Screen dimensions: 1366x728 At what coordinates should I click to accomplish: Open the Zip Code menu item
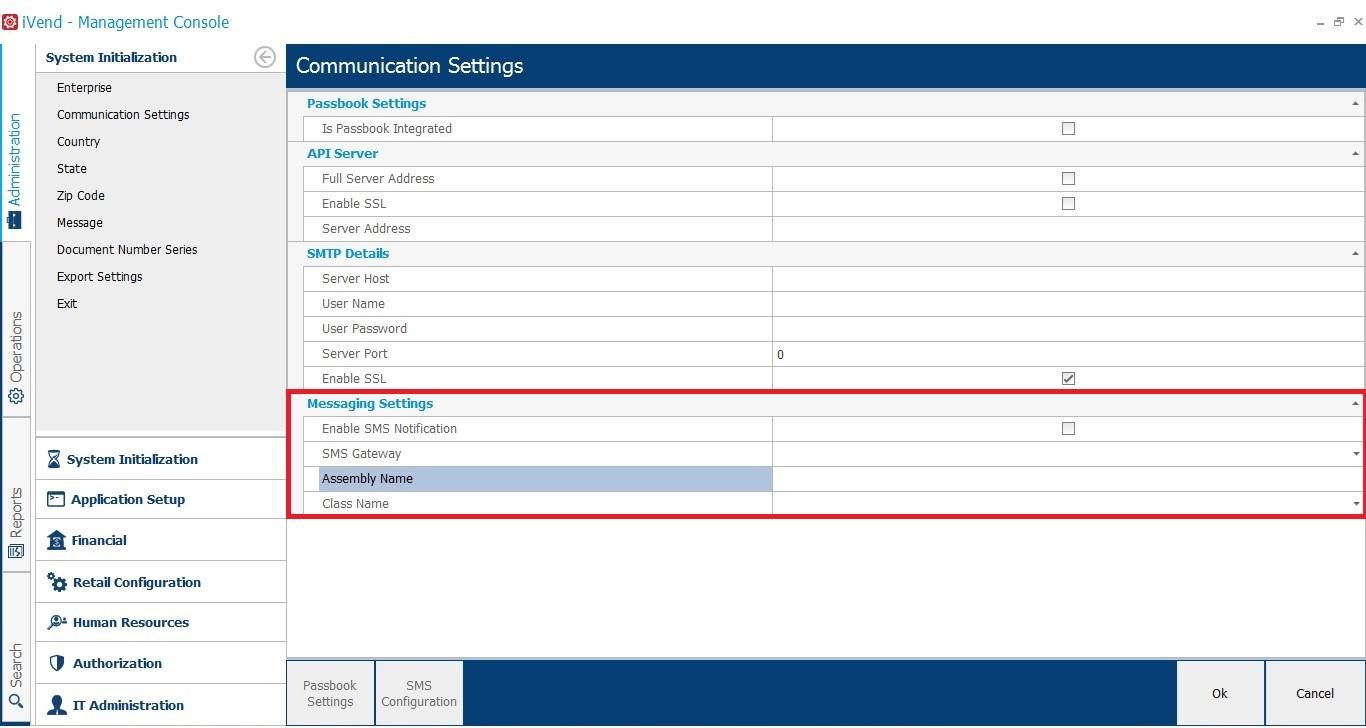coord(81,196)
